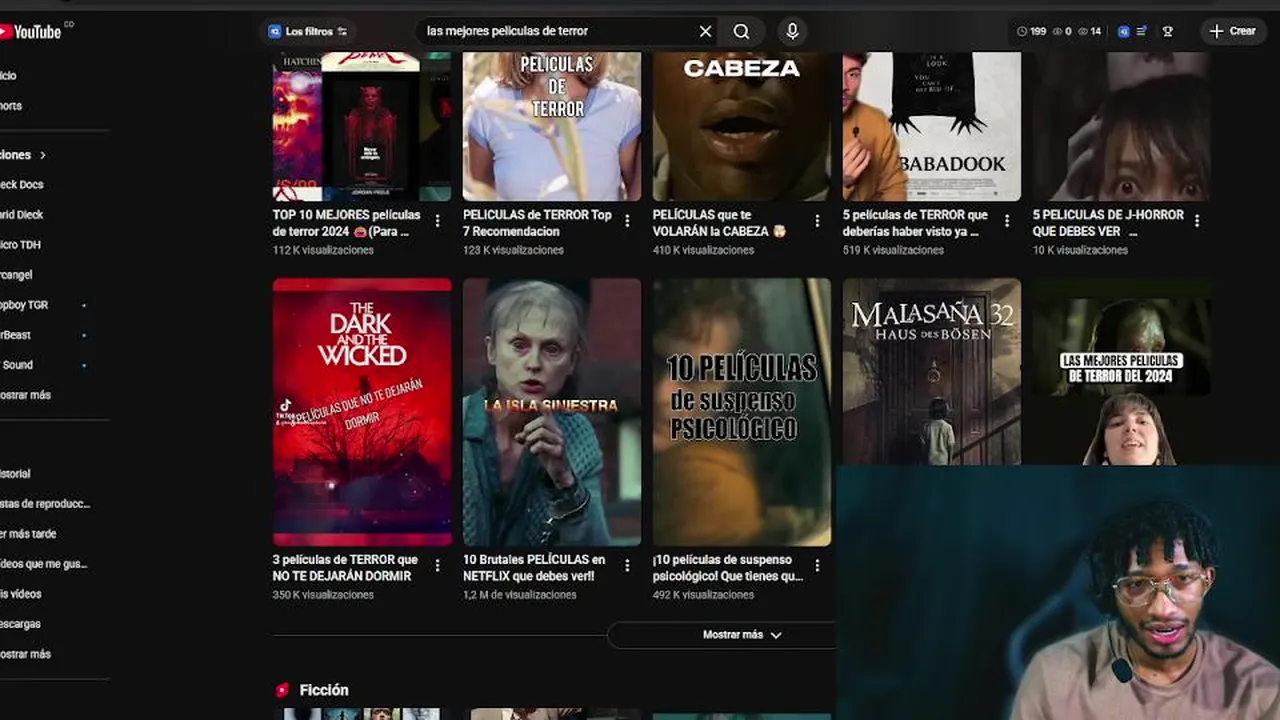The width and height of the screenshot is (1280, 720).
Task: Click the Ficción section icon
Action: (282, 690)
